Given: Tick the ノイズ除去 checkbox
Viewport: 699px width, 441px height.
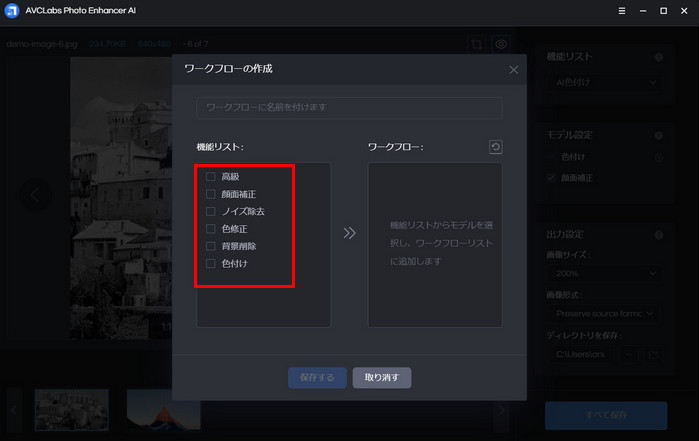Looking at the screenshot, I should [x=210, y=212].
